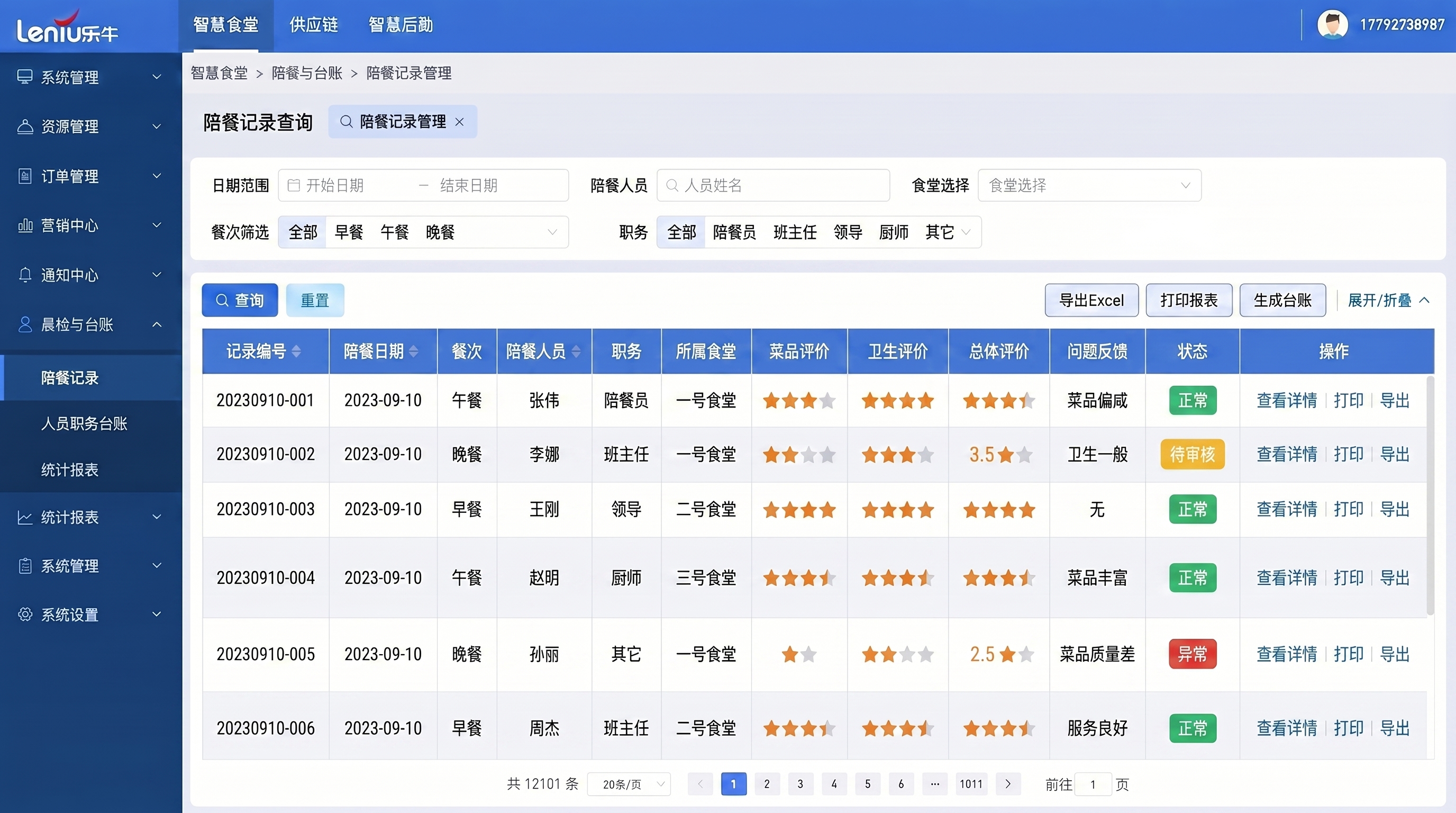Click the 前往 page number input
The image size is (1456, 813).
point(1093,784)
